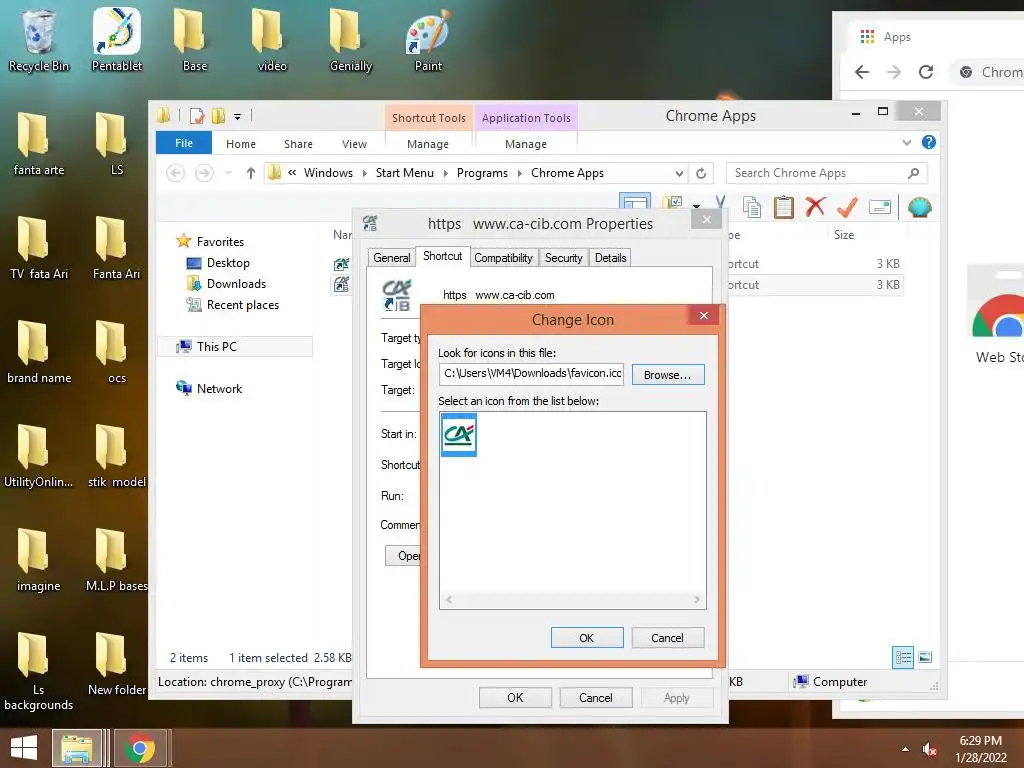The width and height of the screenshot is (1024, 768).
Task: Select the Shortcut tab in Properties
Action: 442,256
